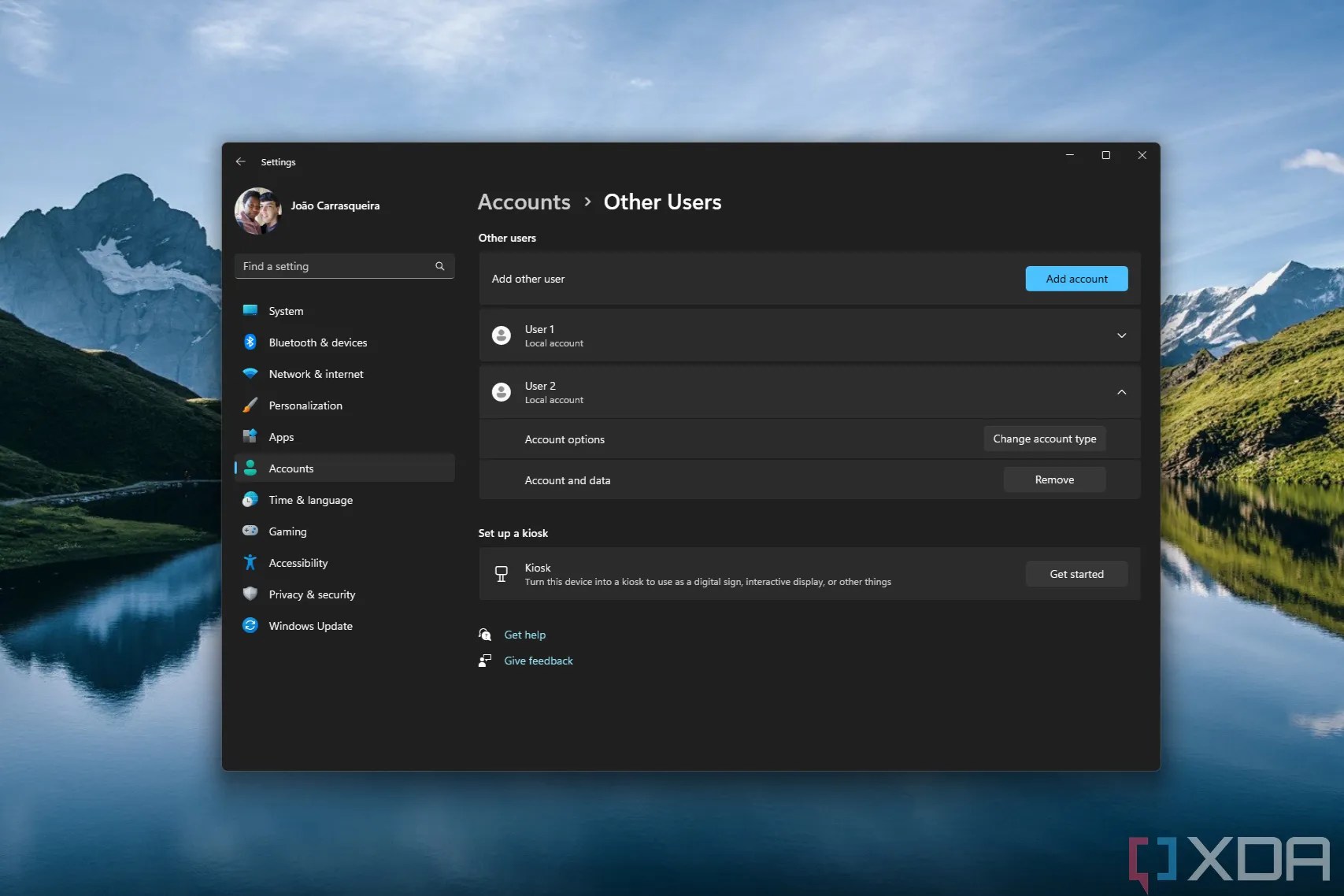Select the Gaming label in sidebar
The image size is (1344, 896).
point(287,531)
